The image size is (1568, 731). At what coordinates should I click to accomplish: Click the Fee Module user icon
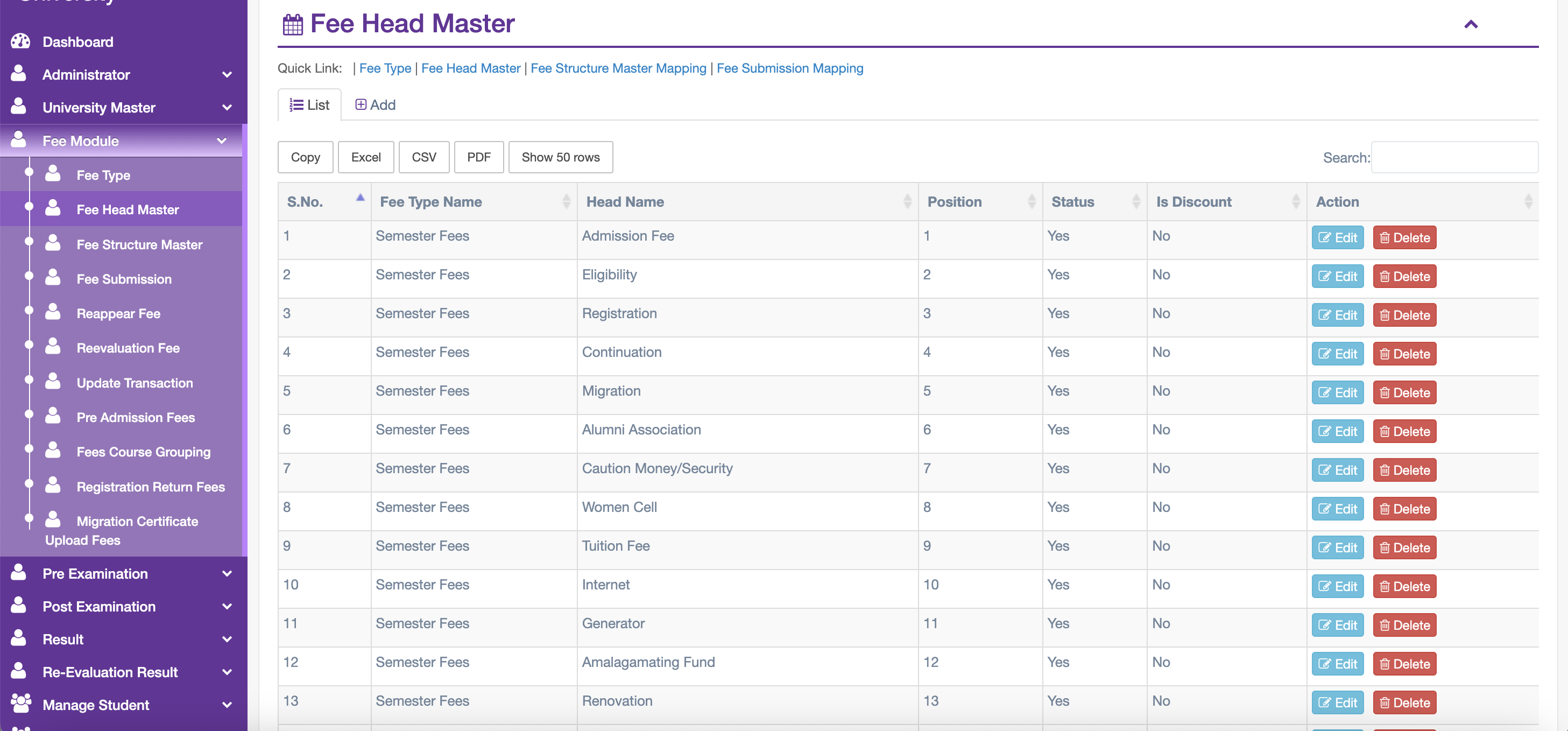tap(19, 139)
